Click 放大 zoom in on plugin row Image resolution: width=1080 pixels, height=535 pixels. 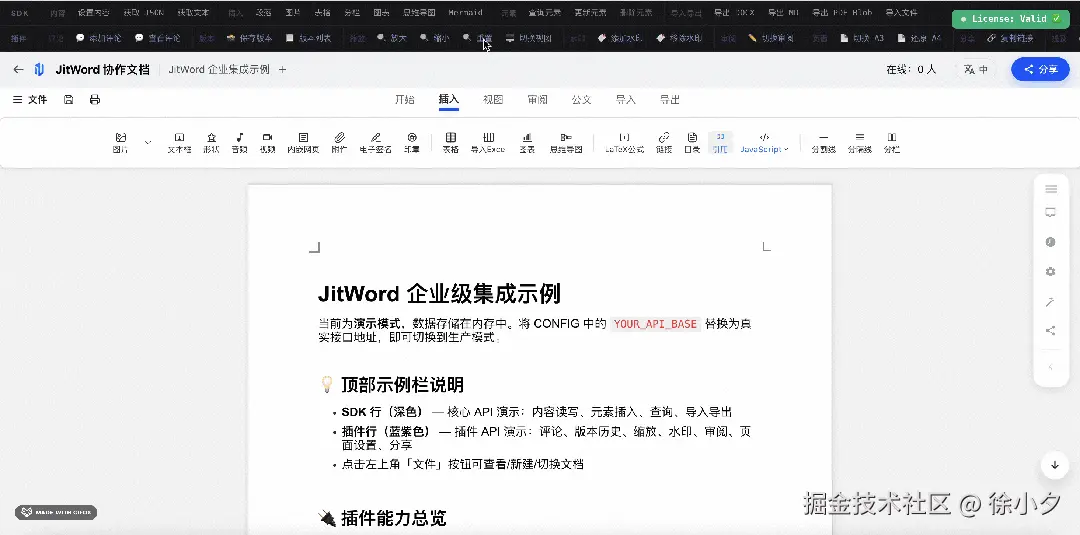tap(392, 39)
